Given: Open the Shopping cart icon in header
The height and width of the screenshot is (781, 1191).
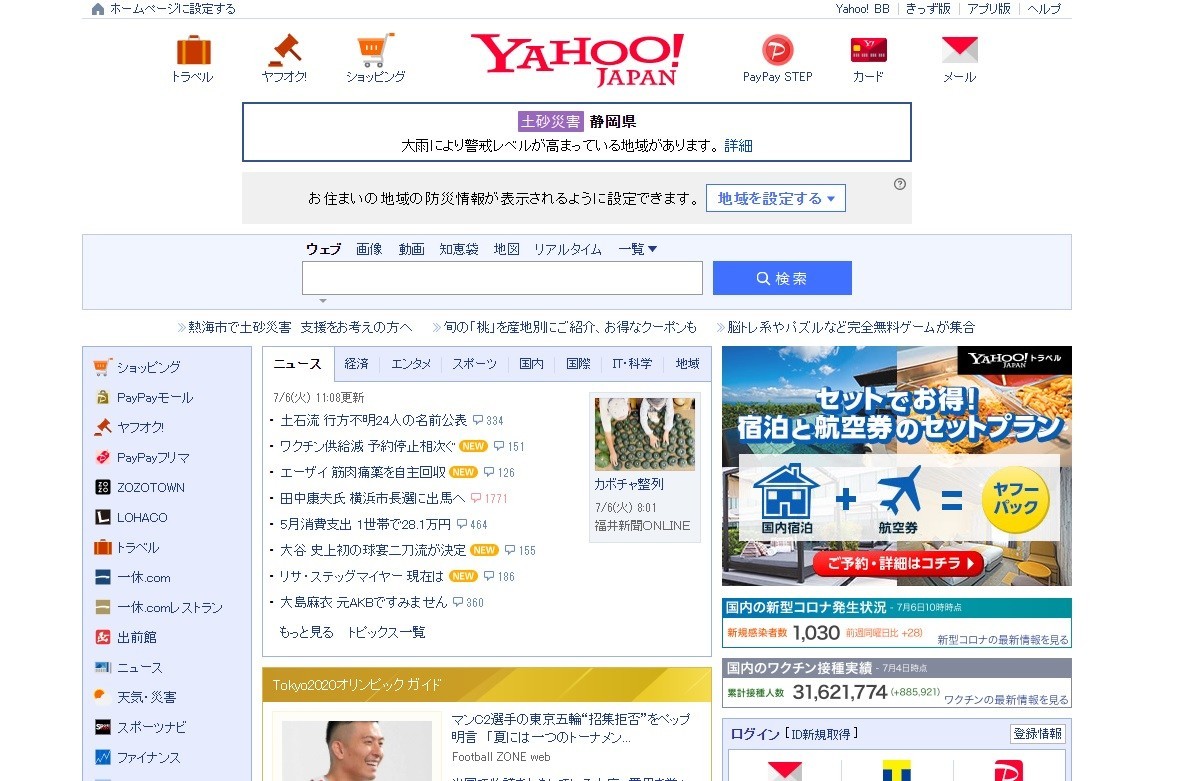Looking at the screenshot, I should coord(376,50).
